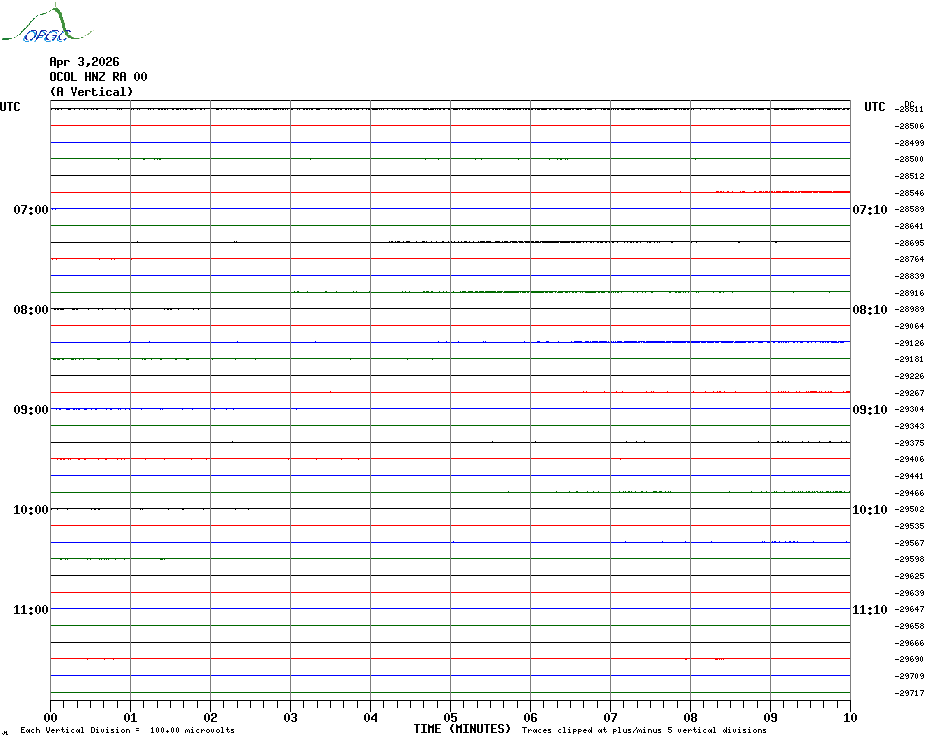Screen dimensions: 930x744
Task: Click the 07:00 time label on left axis
Action: [30, 210]
